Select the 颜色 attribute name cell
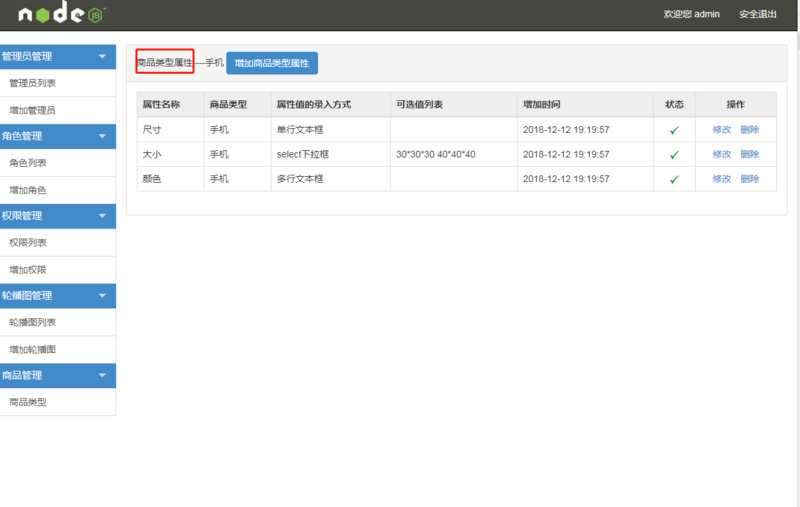 point(170,179)
